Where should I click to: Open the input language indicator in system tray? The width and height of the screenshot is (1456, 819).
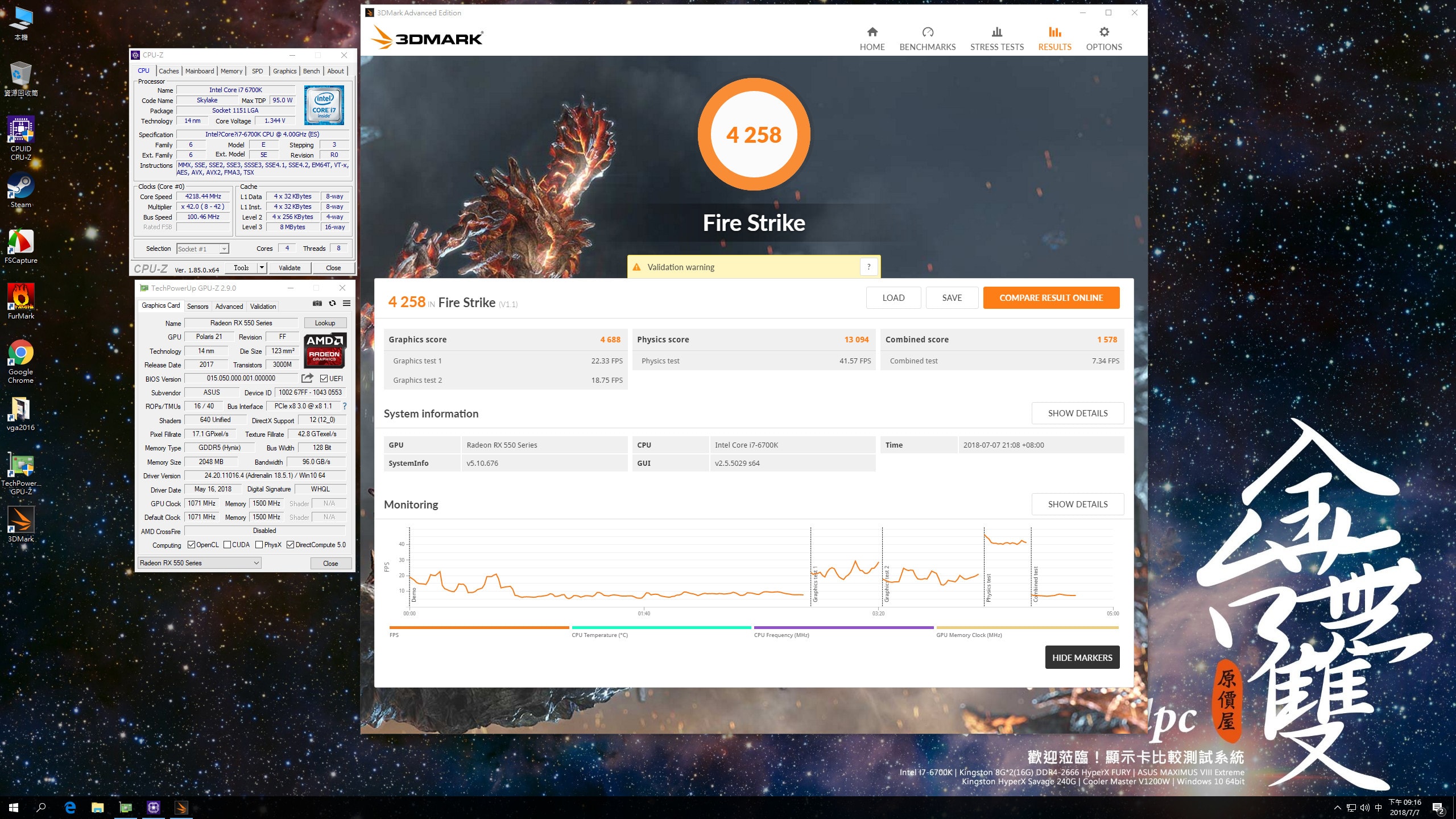pos(1378,808)
